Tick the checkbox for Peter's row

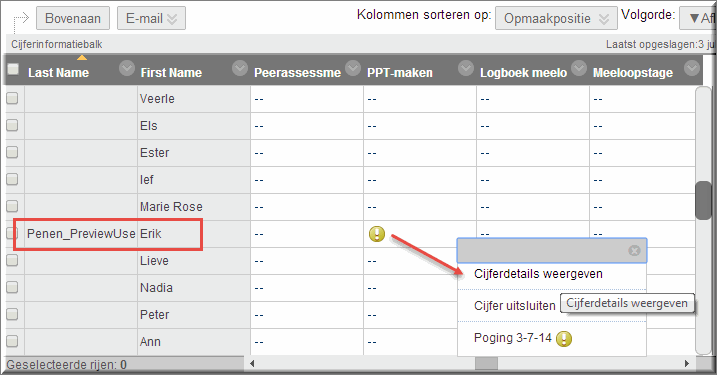12,314
